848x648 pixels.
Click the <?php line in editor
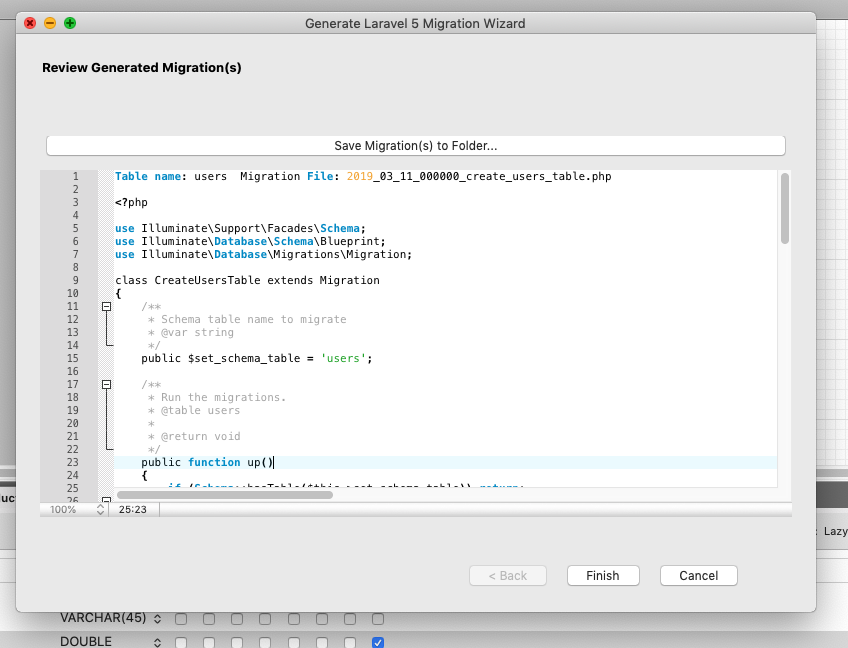(131, 202)
